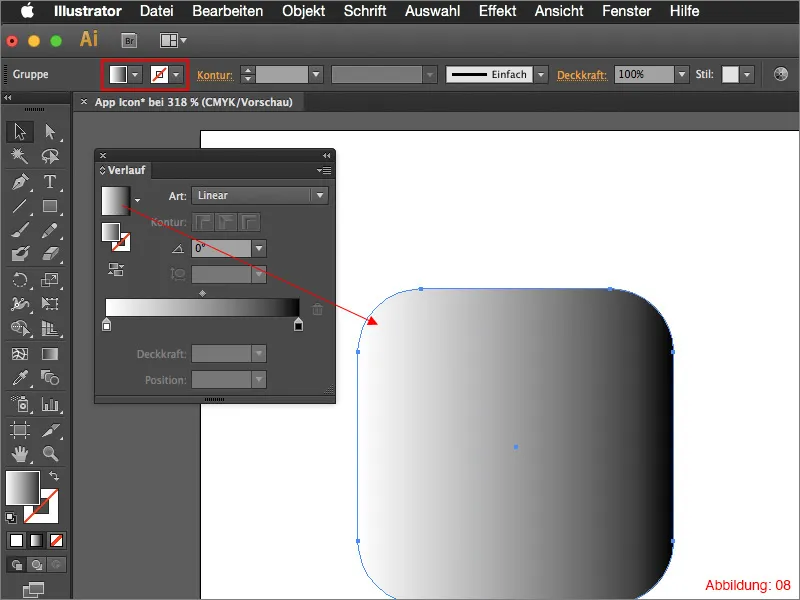Select the Mesh tool
The width and height of the screenshot is (800, 600).
[20, 354]
